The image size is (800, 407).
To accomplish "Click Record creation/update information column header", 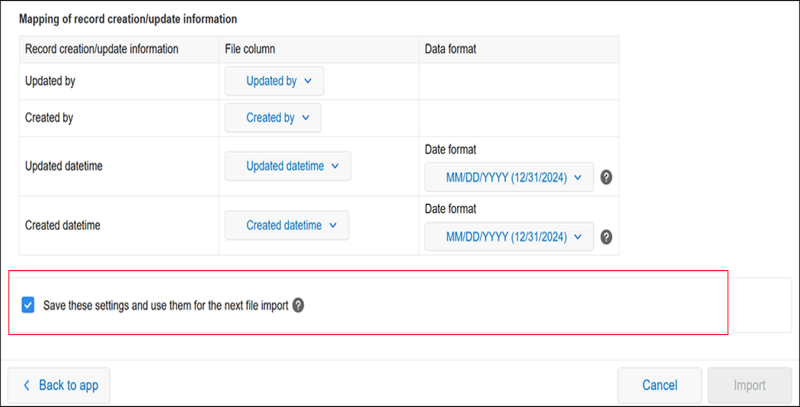I will [x=101, y=48].
